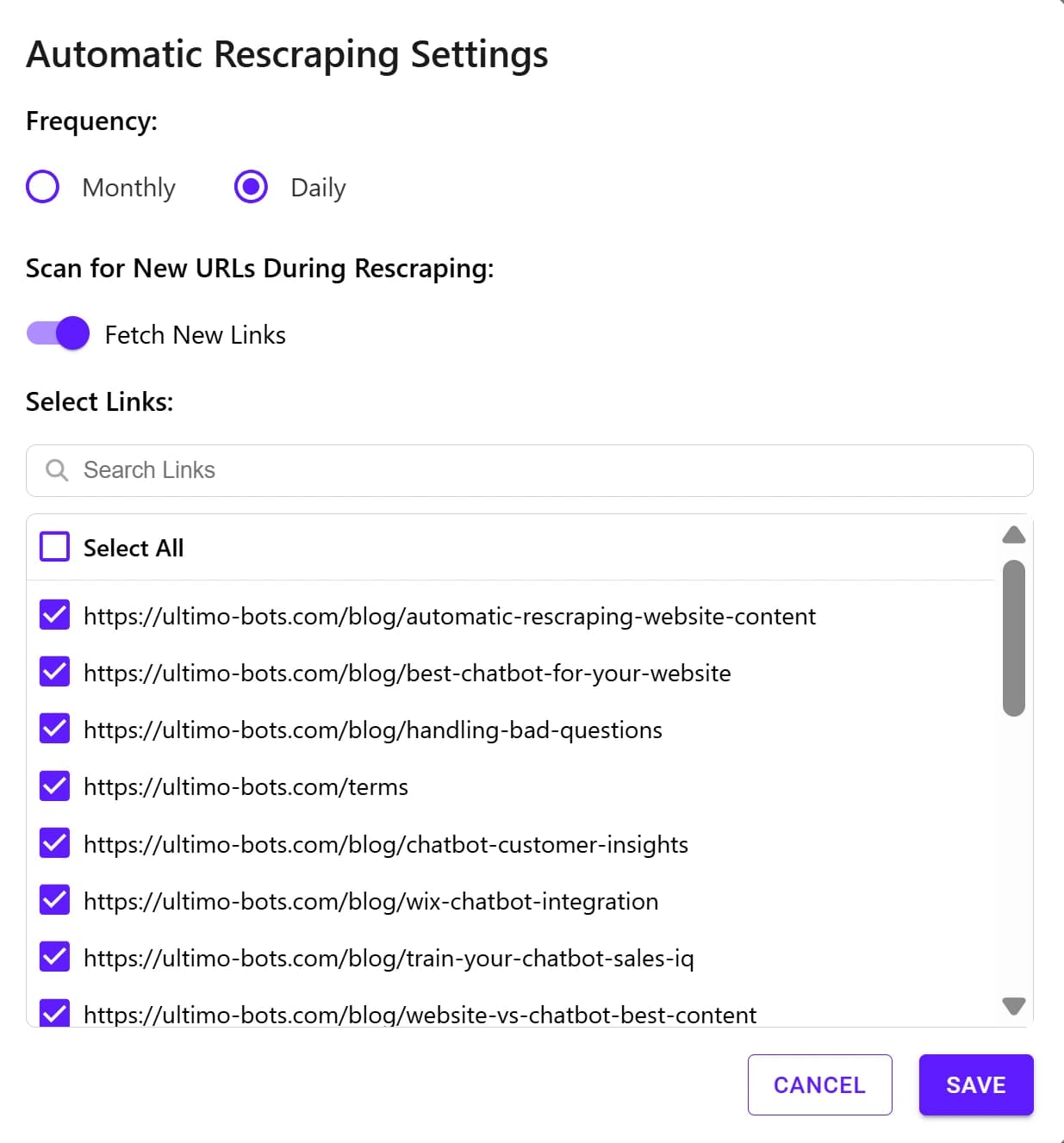The width and height of the screenshot is (1064, 1143).
Task: Deselect the website-vs-chatbot-best-content link
Action: tap(53, 1014)
